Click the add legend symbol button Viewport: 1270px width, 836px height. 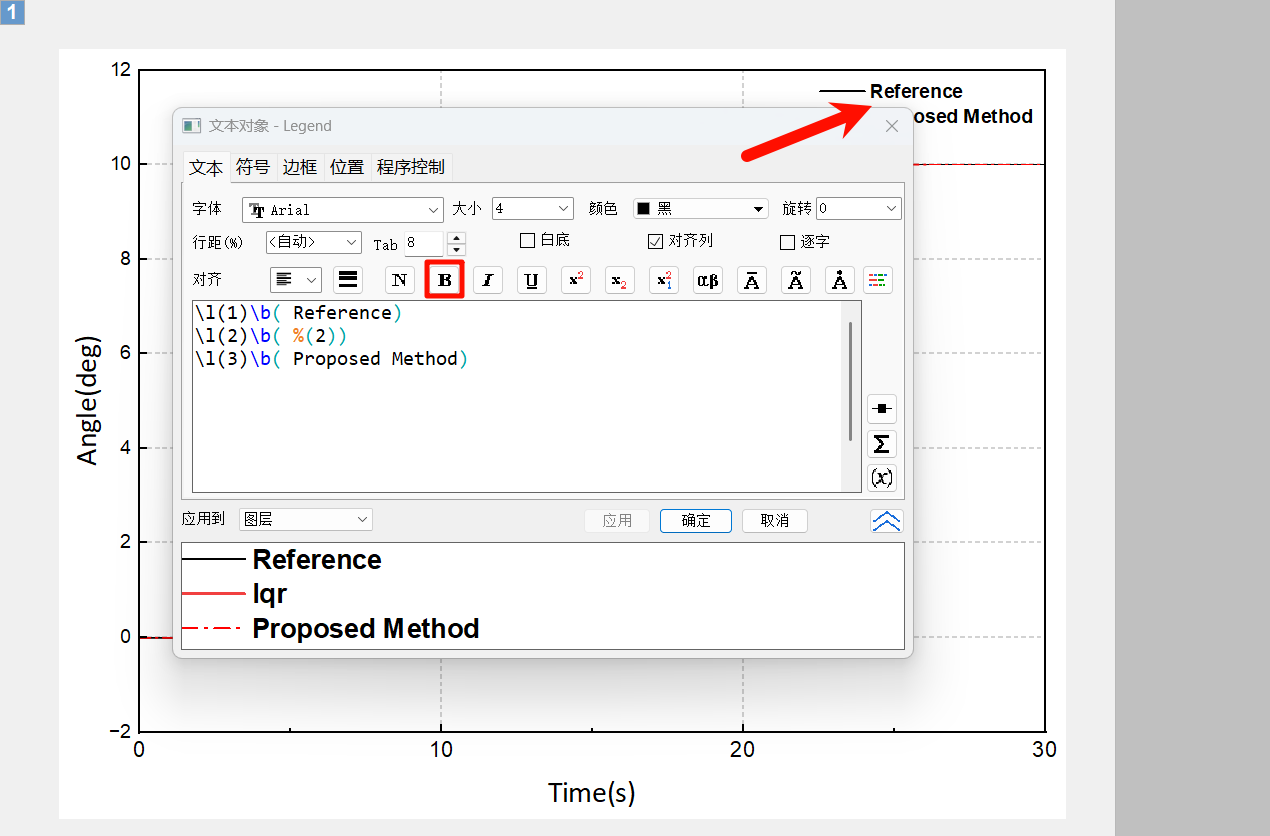click(881, 409)
